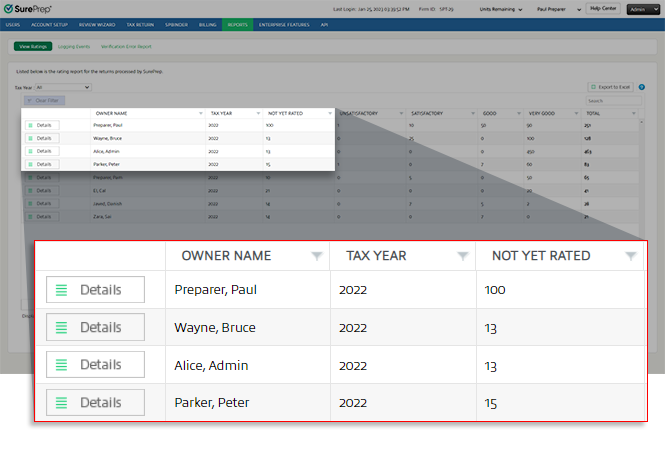Click the VERY GOOD column filter icon
Image resolution: width=665 pixels, height=452 pixels.
pyautogui.click(x=576, y=113)
